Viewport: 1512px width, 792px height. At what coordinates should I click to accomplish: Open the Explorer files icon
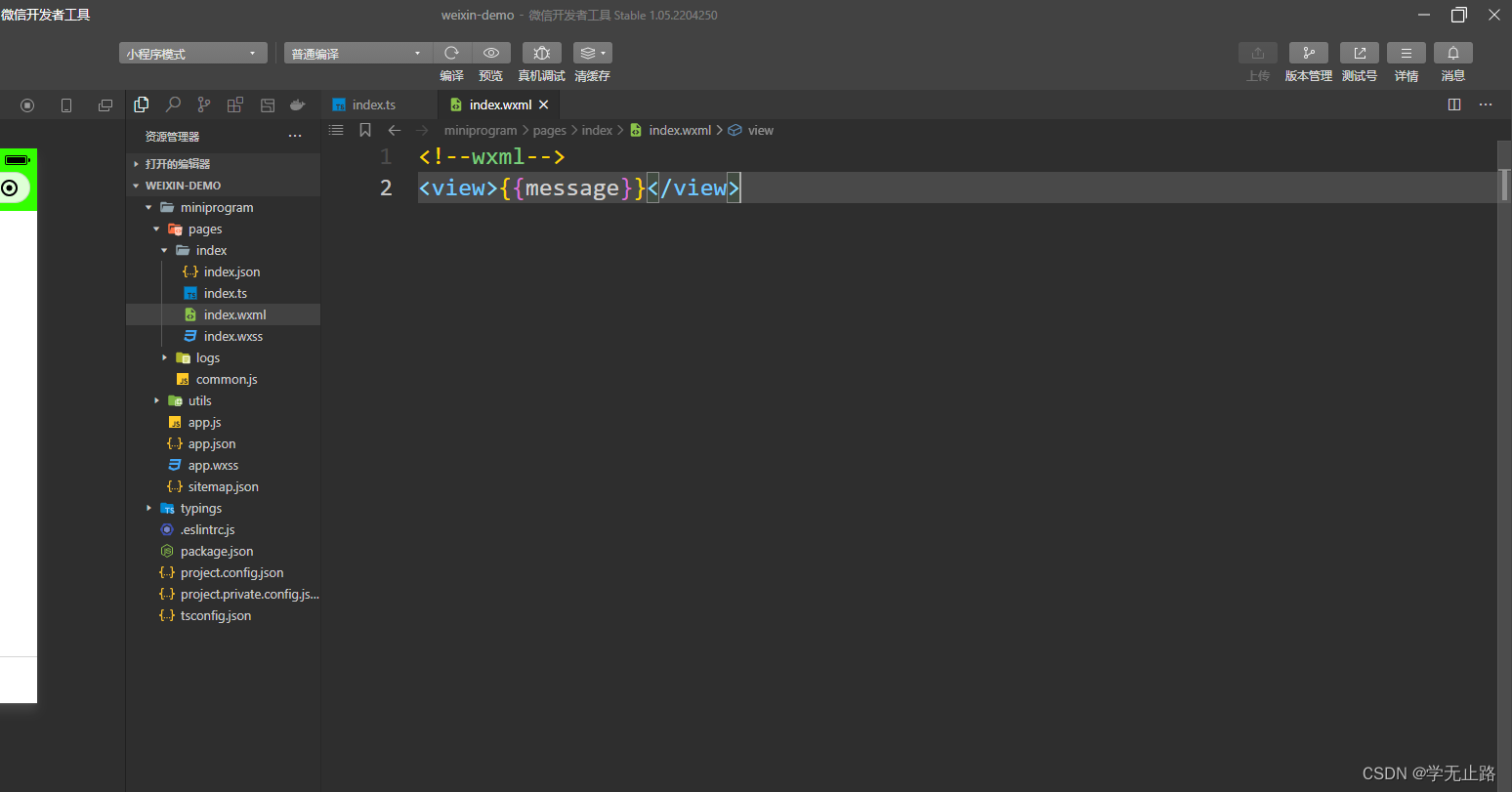(x=142, y=104)
